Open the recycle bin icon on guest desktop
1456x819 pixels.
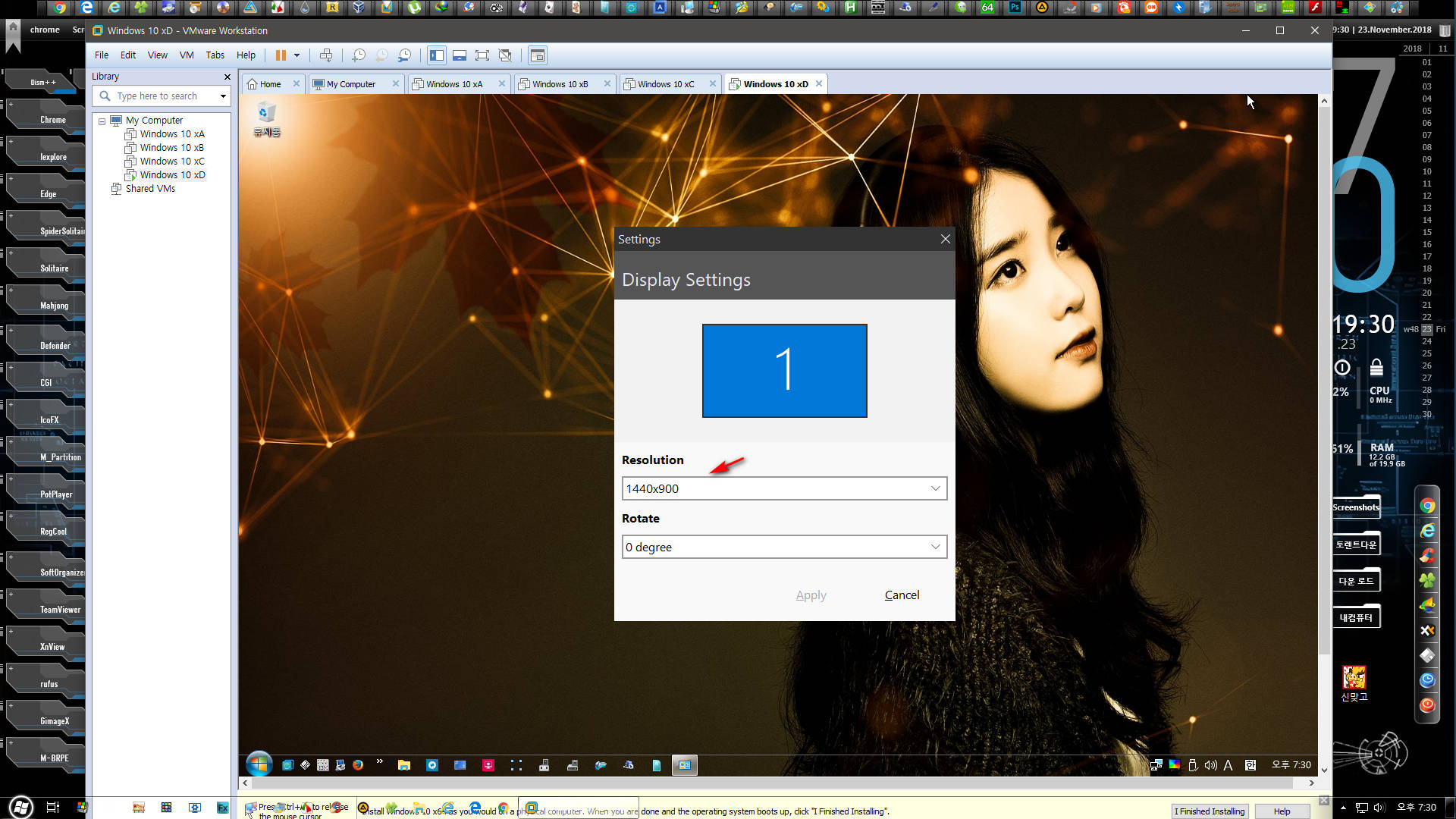tap(266, 120)
